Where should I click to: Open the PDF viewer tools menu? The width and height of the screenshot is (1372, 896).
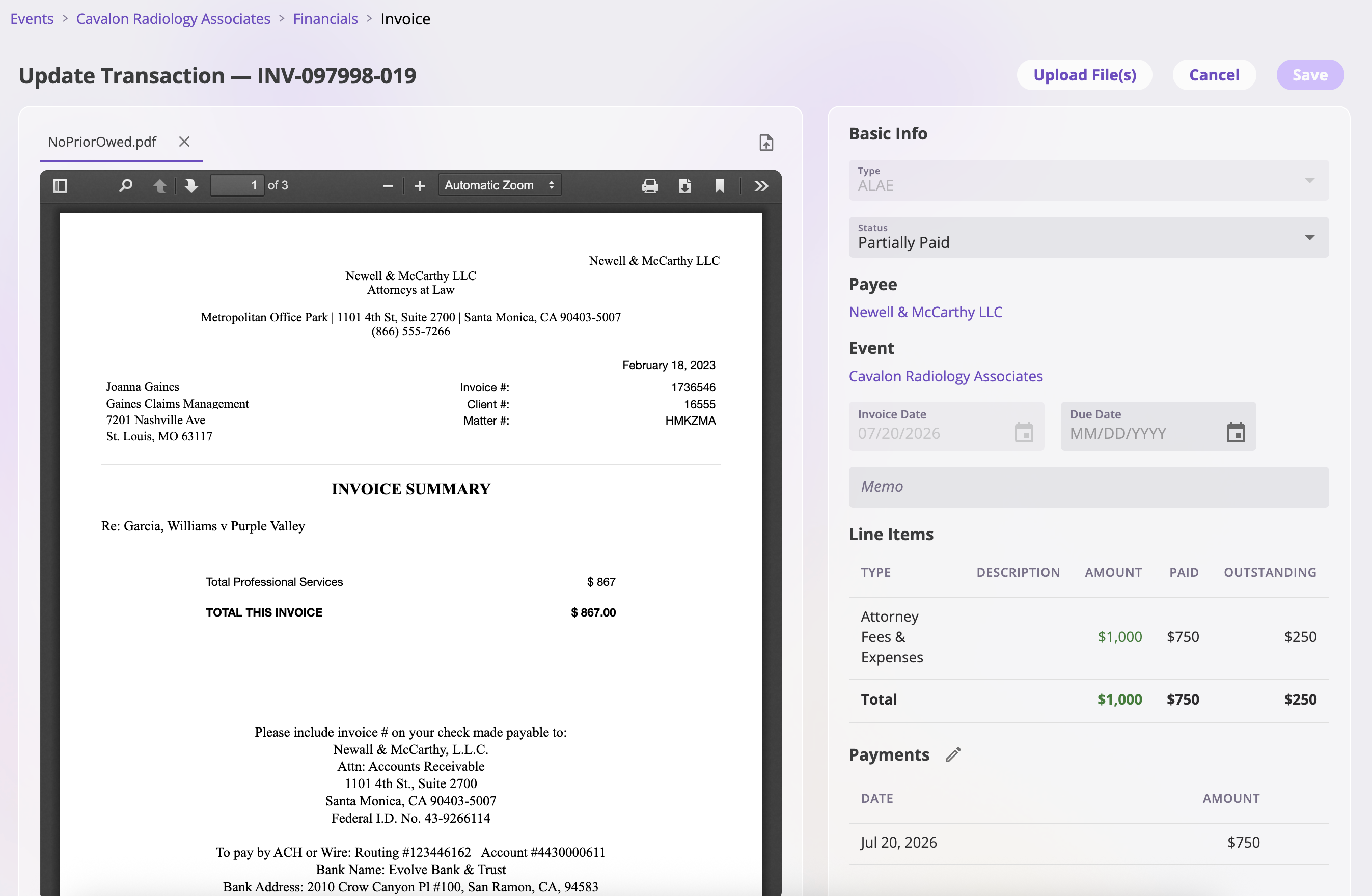click(x=761, y=185)
